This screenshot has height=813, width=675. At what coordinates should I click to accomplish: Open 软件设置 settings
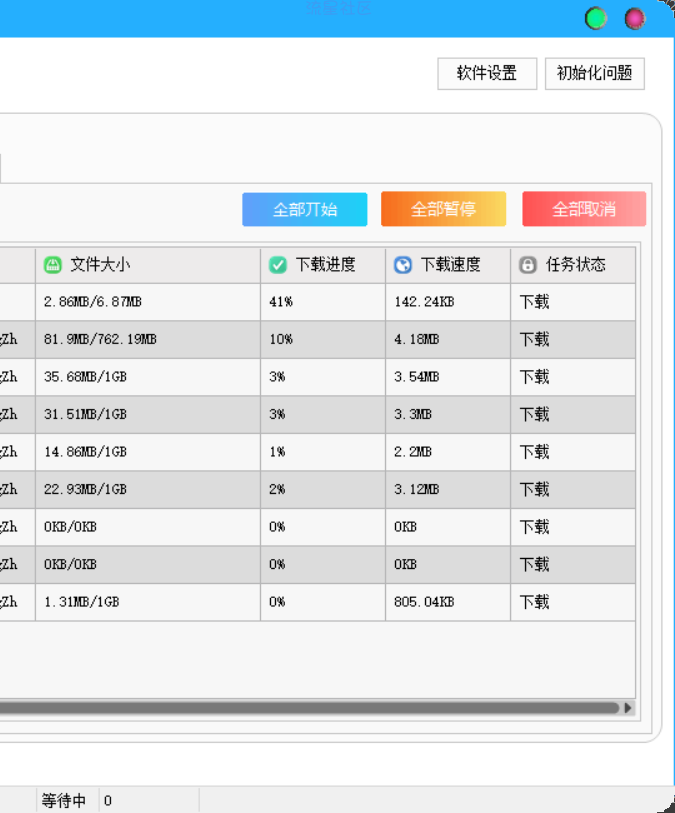(x=487, y=74)
